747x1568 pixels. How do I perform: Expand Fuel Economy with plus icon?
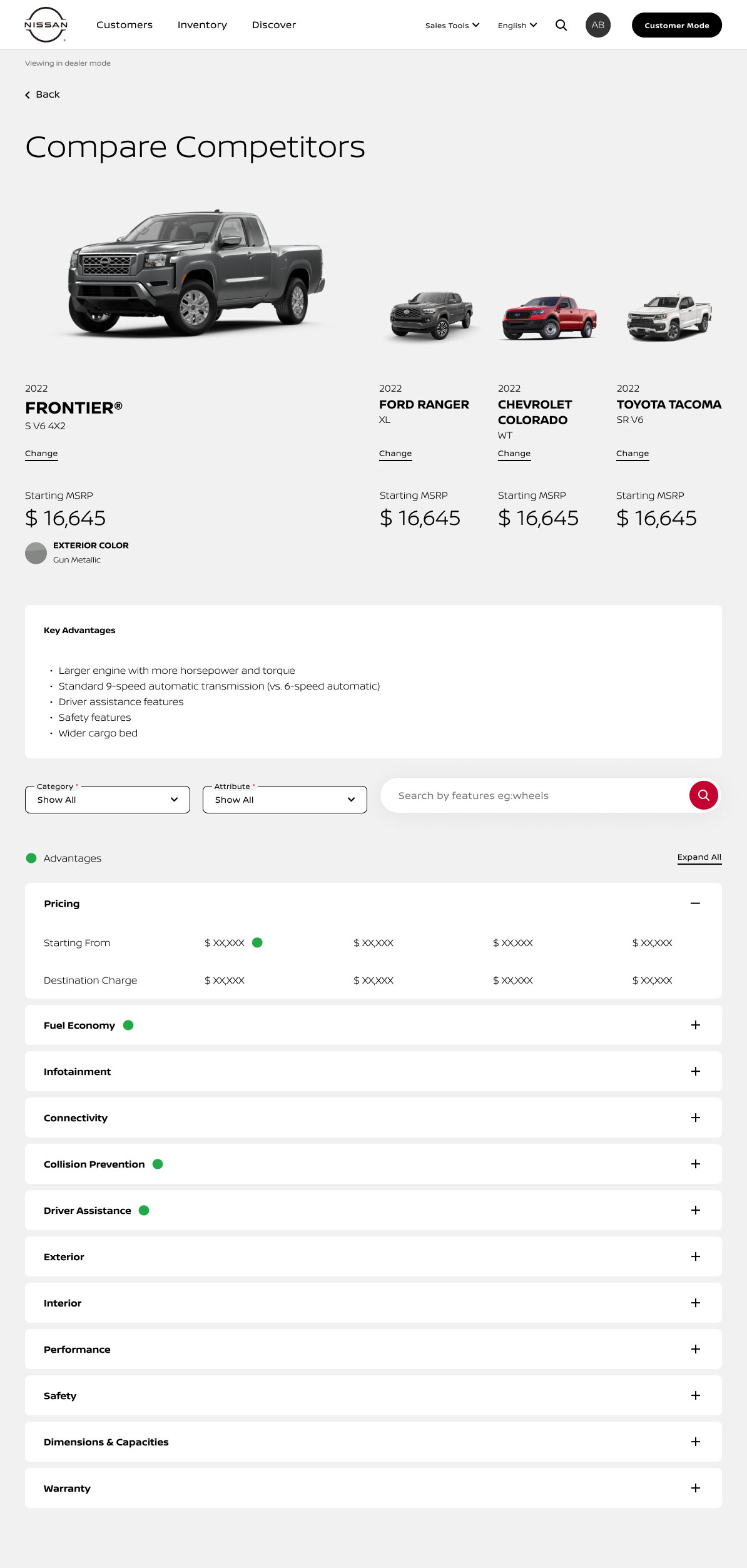click(695, 1025)
